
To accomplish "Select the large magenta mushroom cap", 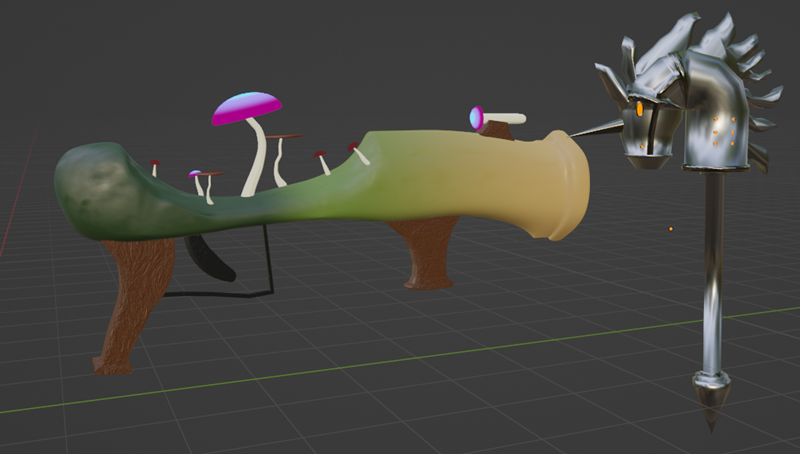I will 247,108.
